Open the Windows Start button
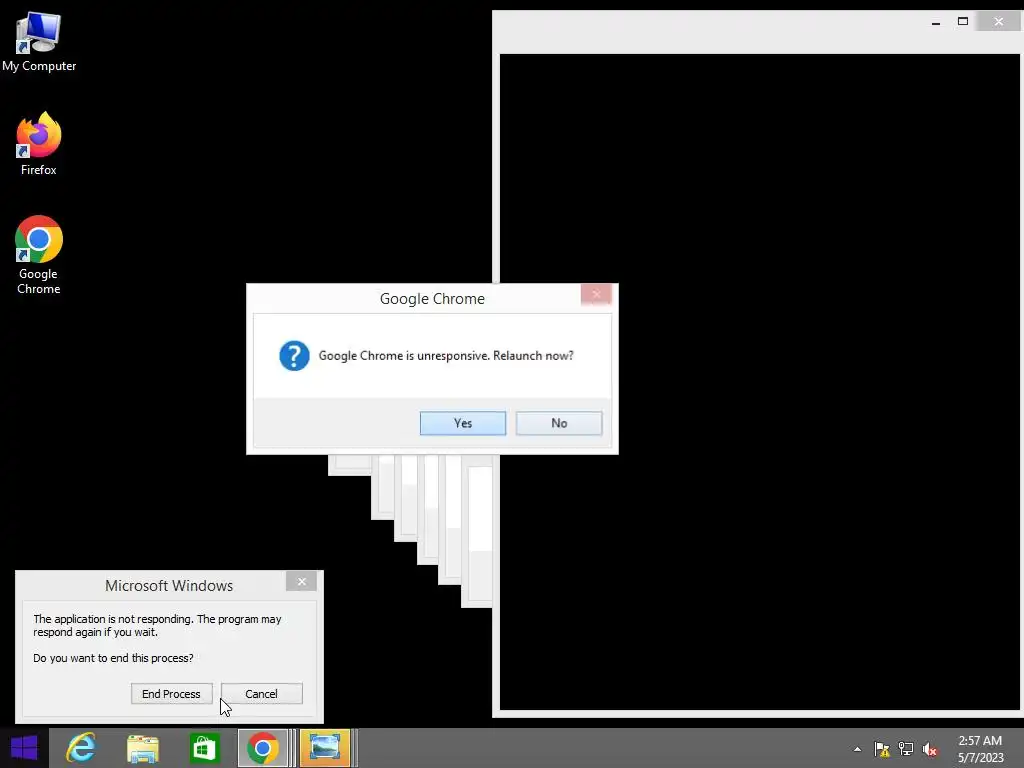This screenshot has width=1024, height=768. pyautogui.click(x=24, y=748)
